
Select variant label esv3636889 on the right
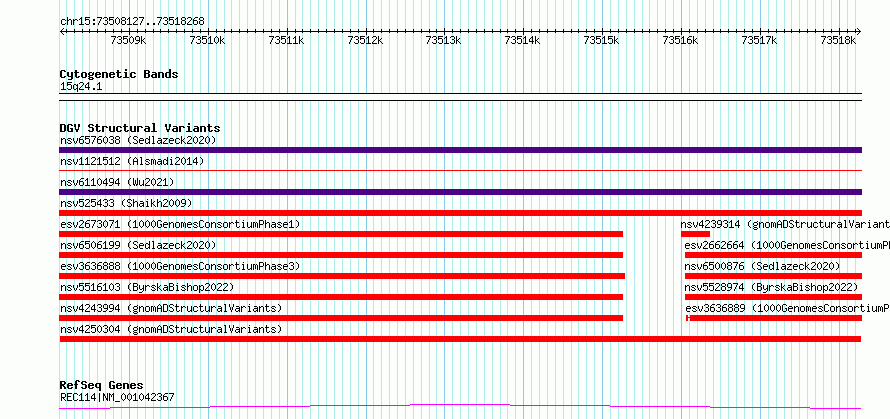[x=787, y=308]
